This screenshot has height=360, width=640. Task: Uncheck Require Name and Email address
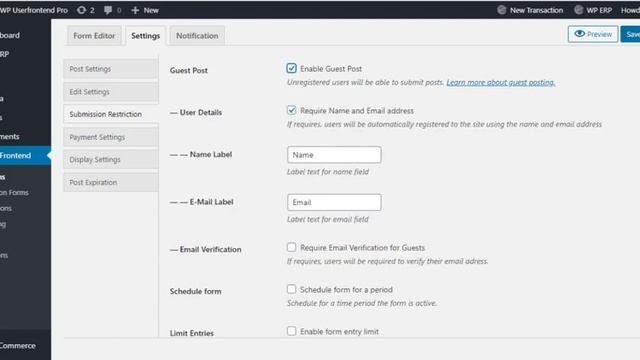tap(291, 110)
